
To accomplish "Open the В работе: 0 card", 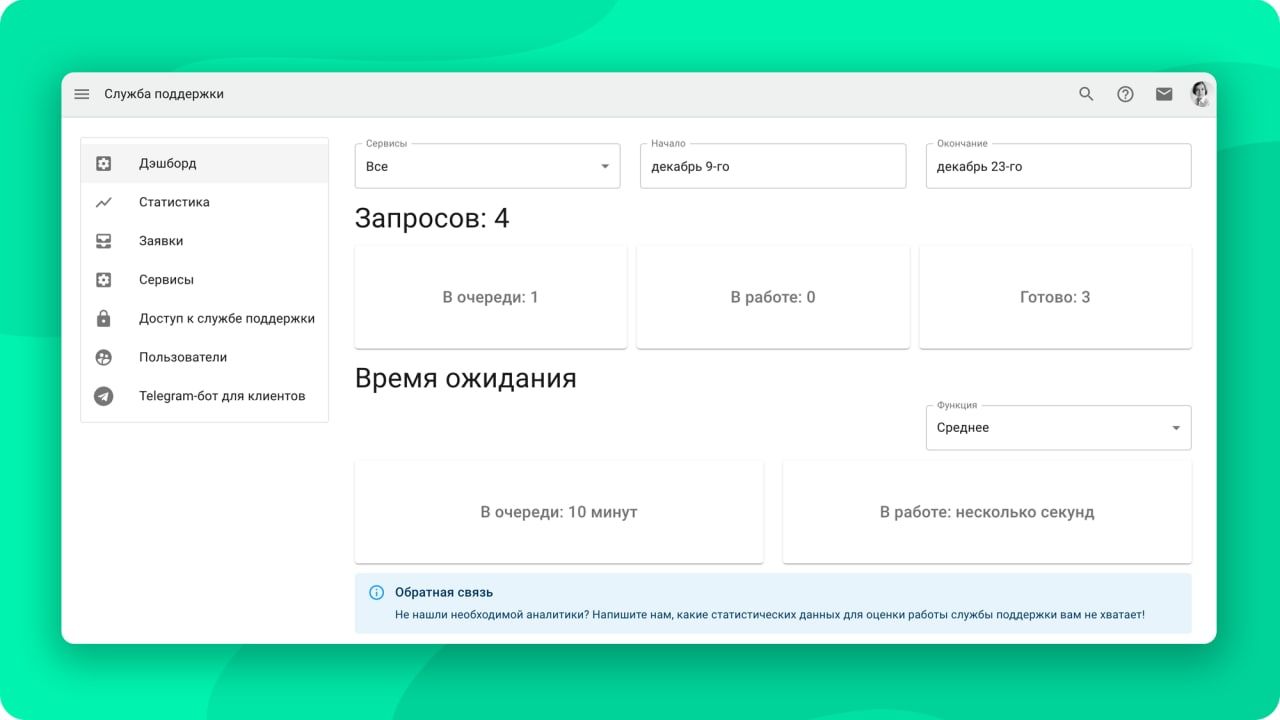I will 773,297.
